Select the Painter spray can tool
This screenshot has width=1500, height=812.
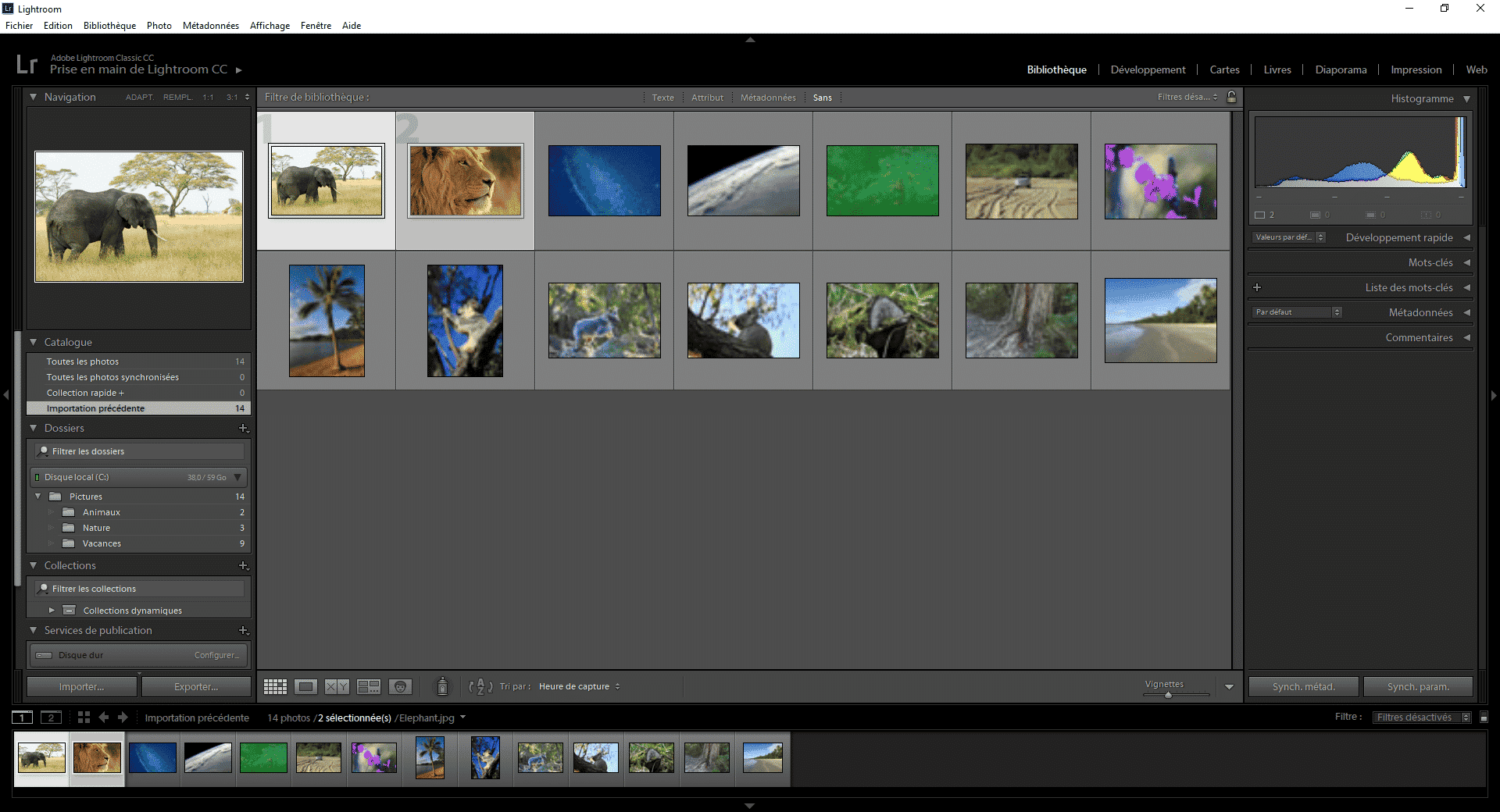pyautogui.click(x=442, y=686)
